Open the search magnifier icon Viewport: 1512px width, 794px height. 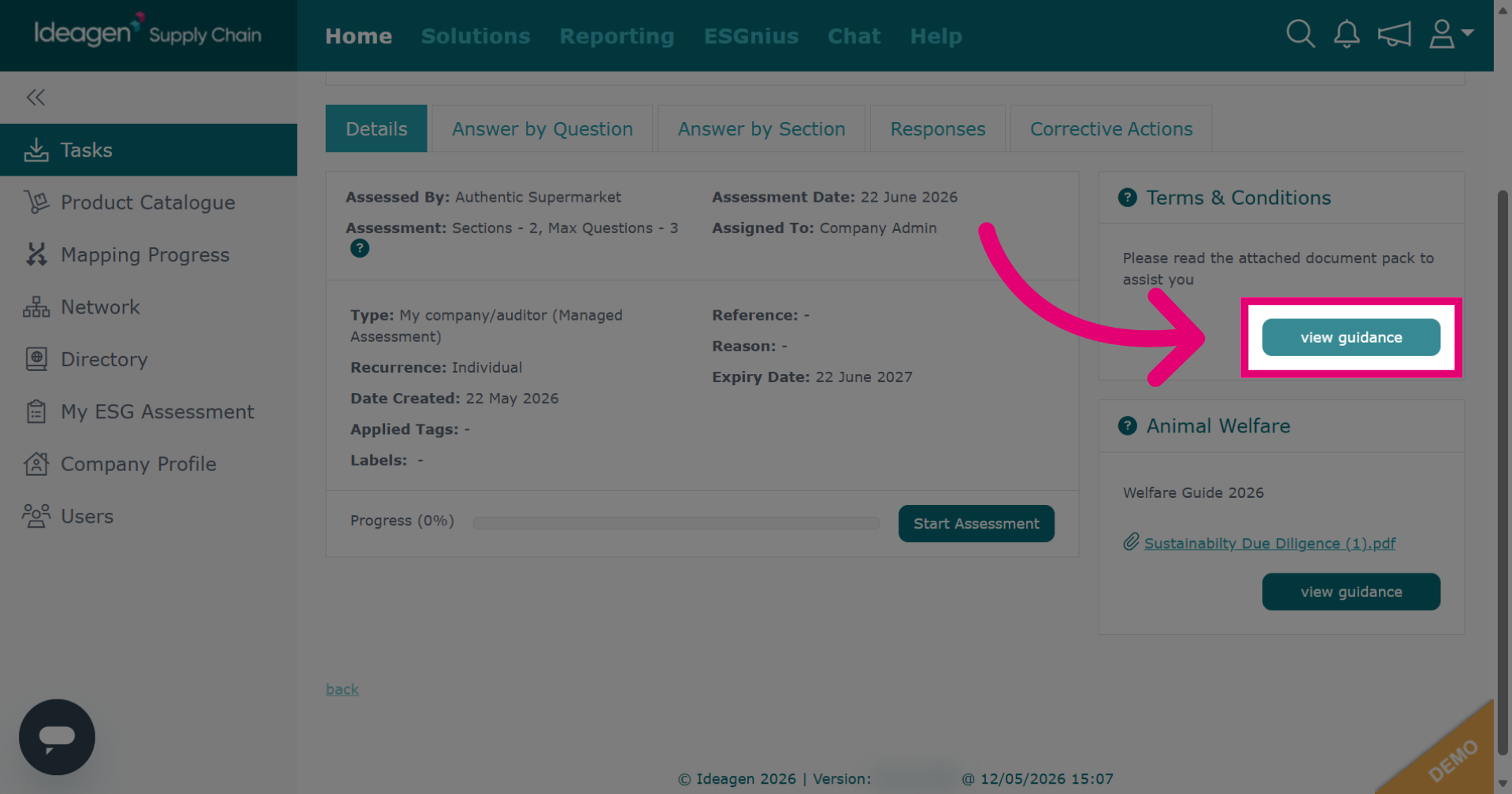pos(1300,34)
